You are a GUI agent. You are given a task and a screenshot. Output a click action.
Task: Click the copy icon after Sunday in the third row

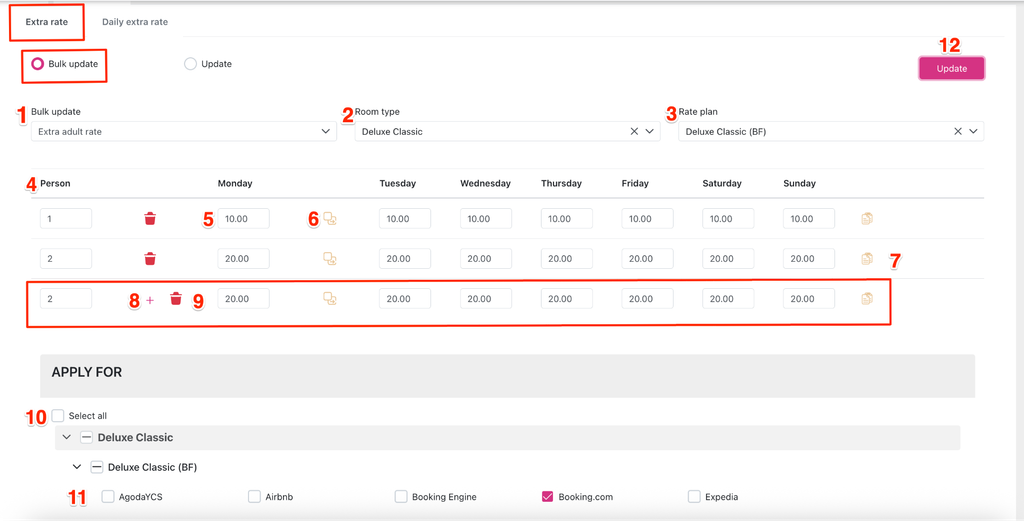[x=867, y=299]
